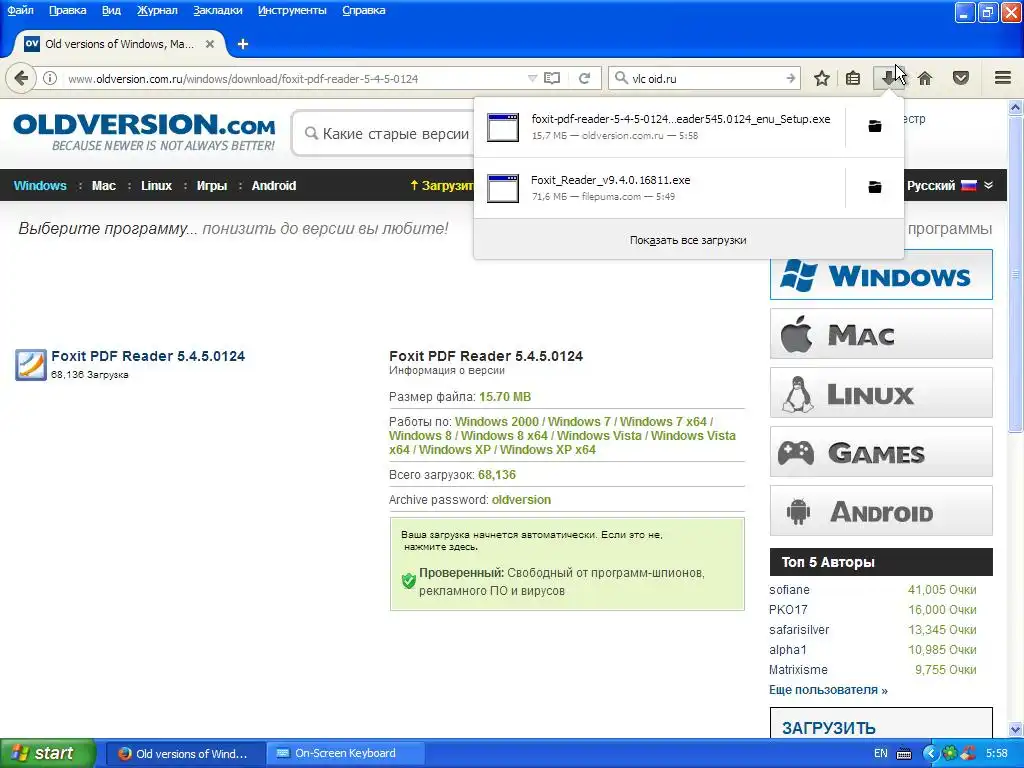Open the Закладки menu
The height and width of the screenshot is (768, 1024).
217,10
